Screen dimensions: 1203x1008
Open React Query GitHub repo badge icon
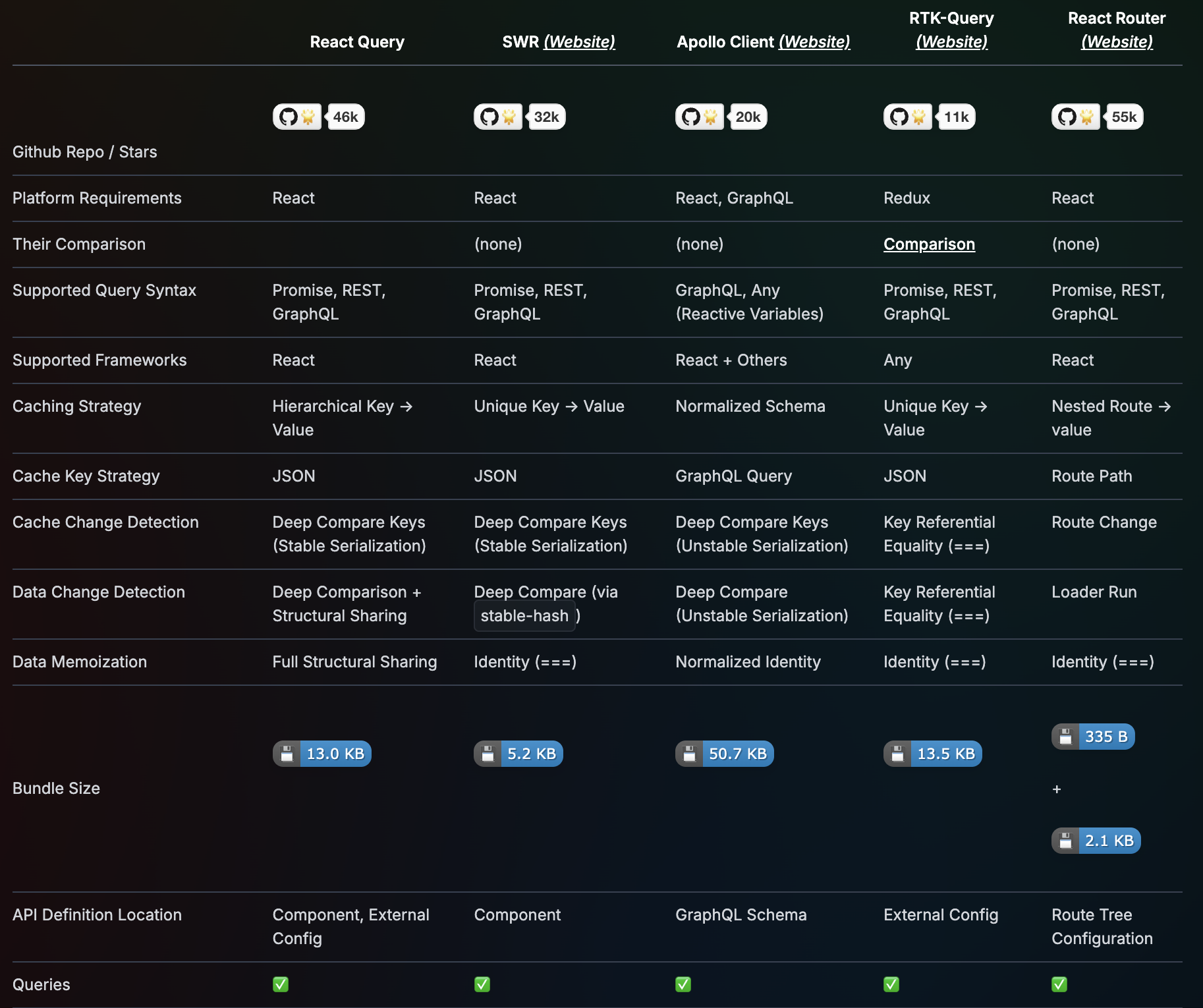297,117
